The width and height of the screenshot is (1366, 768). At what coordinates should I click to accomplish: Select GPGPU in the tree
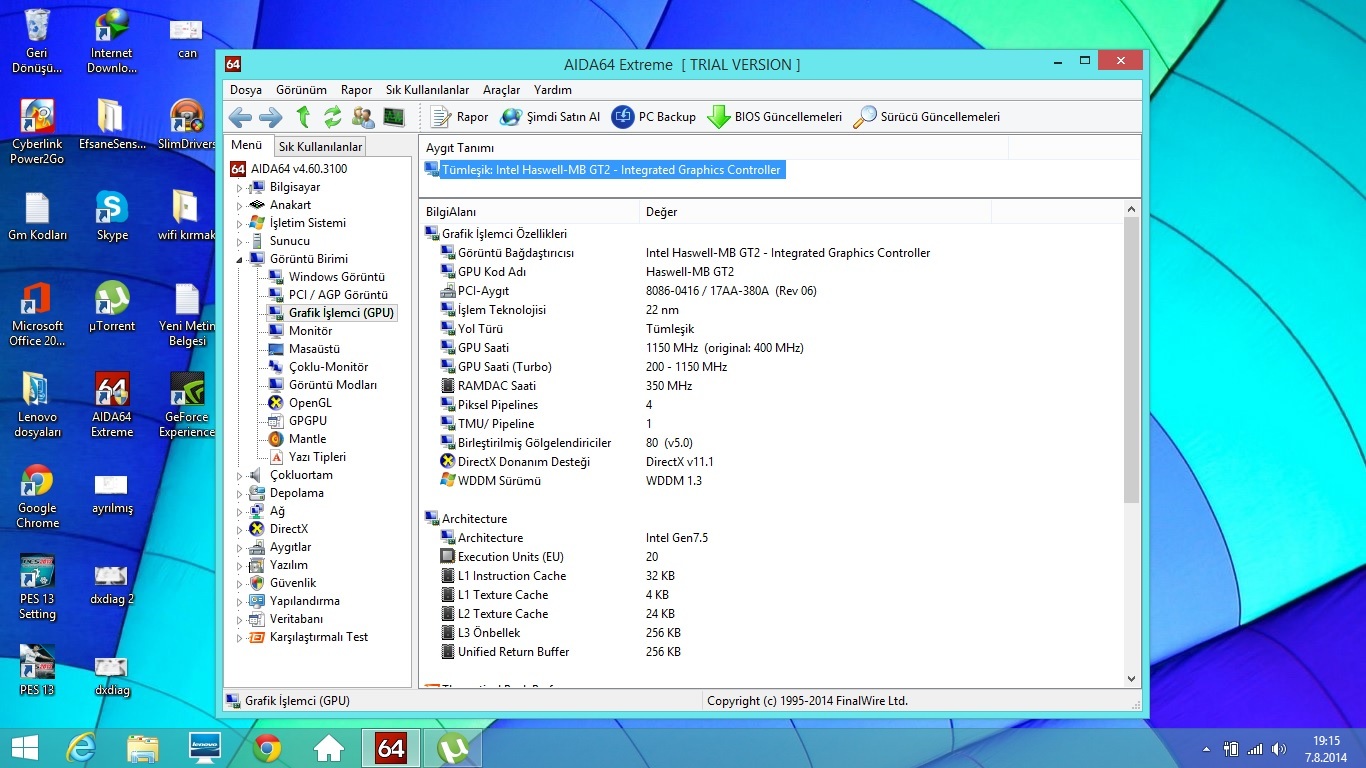pos(307,421)
